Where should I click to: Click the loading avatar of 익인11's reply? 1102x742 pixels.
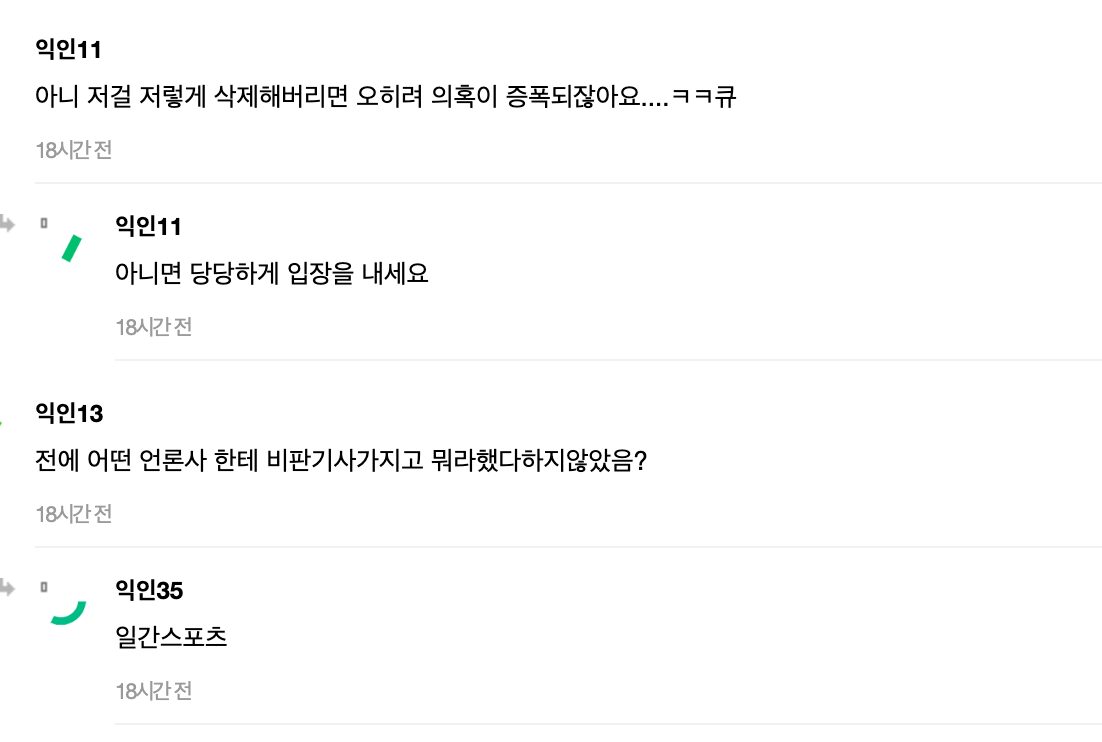(70, 247)
